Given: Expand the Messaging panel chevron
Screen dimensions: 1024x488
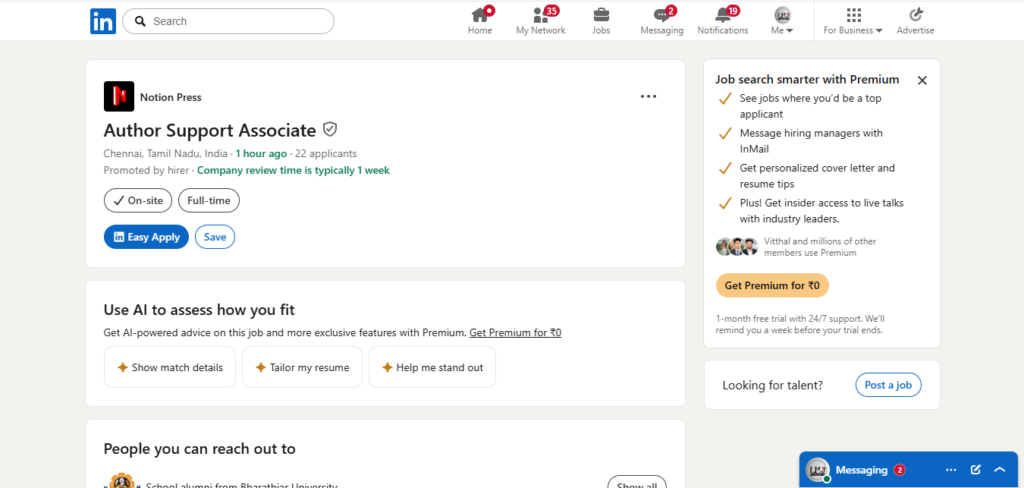Looking at the screenshot, I should click(x=1000, y=470).
